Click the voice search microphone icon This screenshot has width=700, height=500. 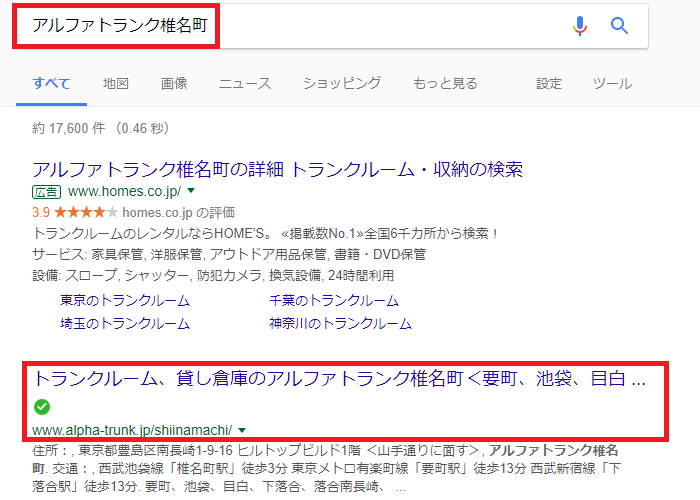579,25
